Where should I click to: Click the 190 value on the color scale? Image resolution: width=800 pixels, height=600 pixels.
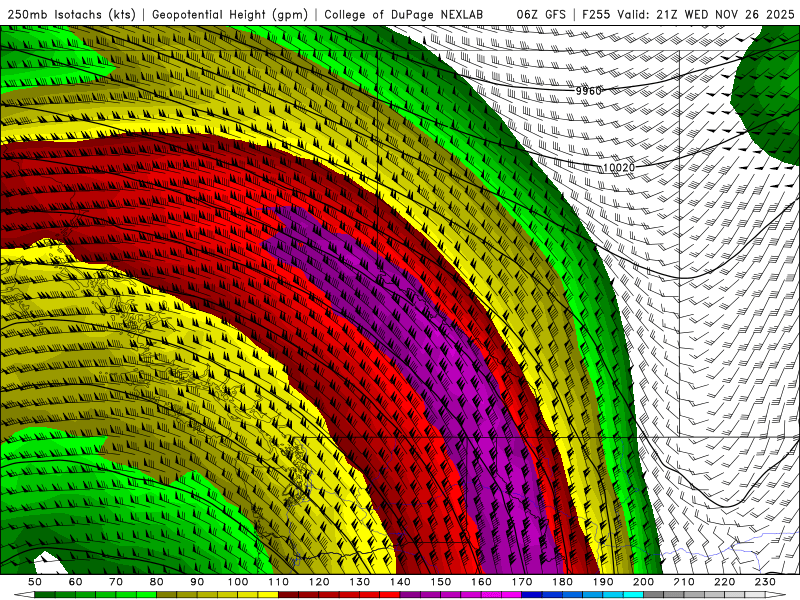(x=603, y=582)
